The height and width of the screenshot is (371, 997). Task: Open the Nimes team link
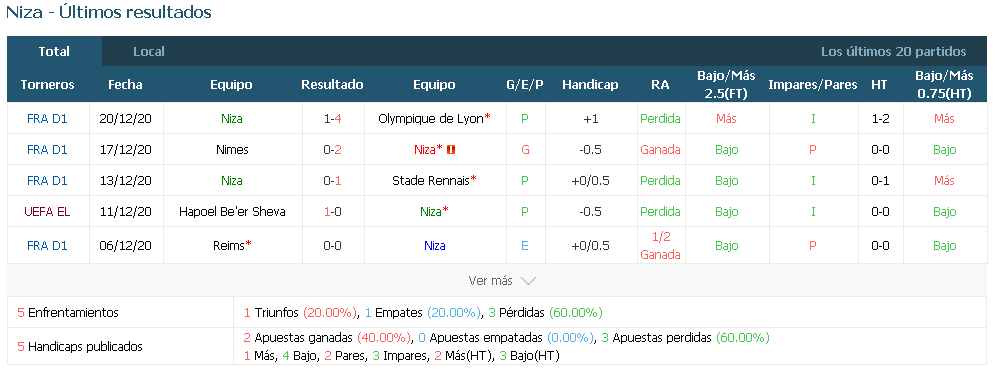click(x=232, y=150)
